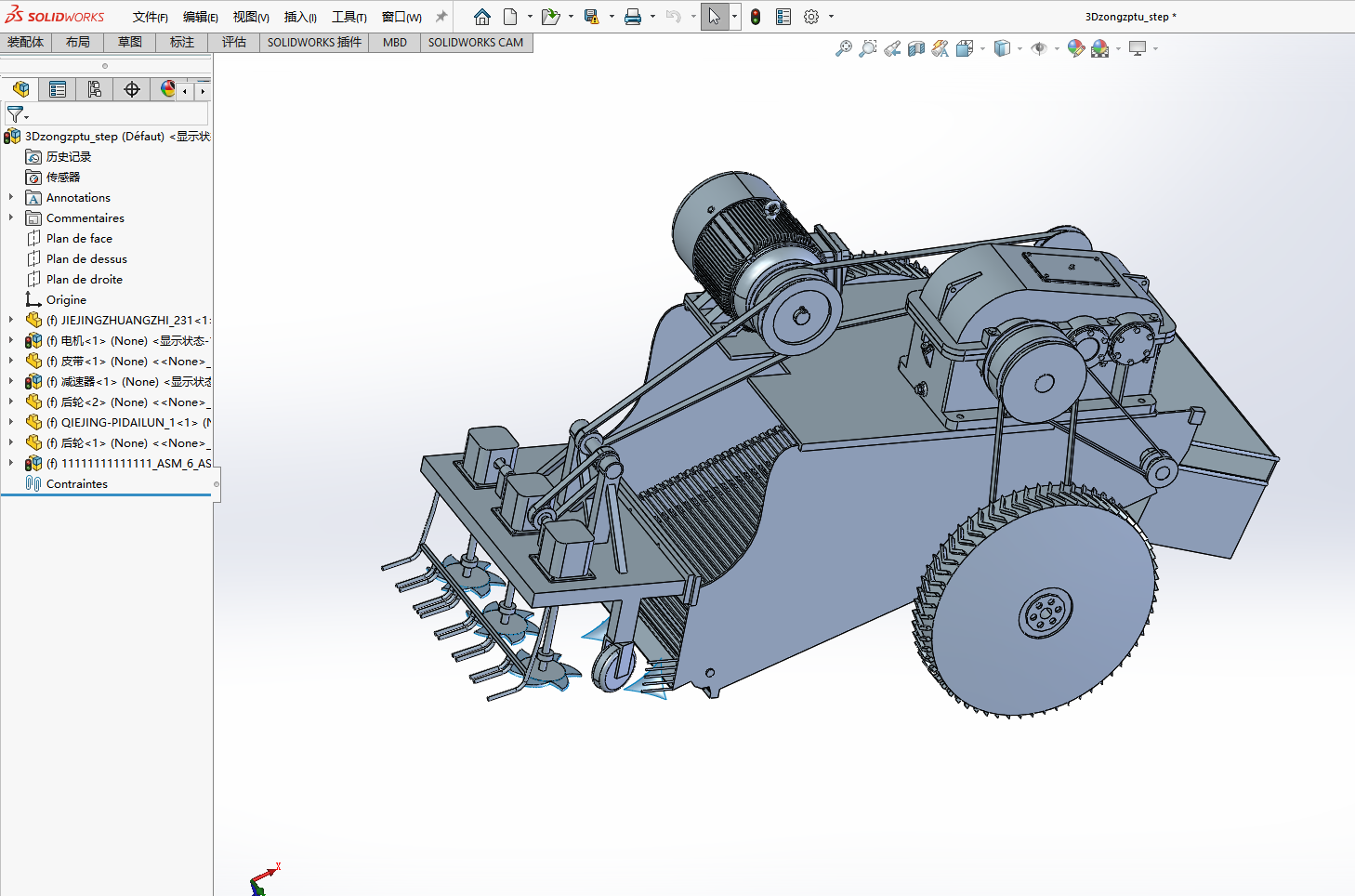Screen dimensions: 1355x896
Task: Click the Apply Scene icon
Action: pyautogui.click(x=1100, y=48)
